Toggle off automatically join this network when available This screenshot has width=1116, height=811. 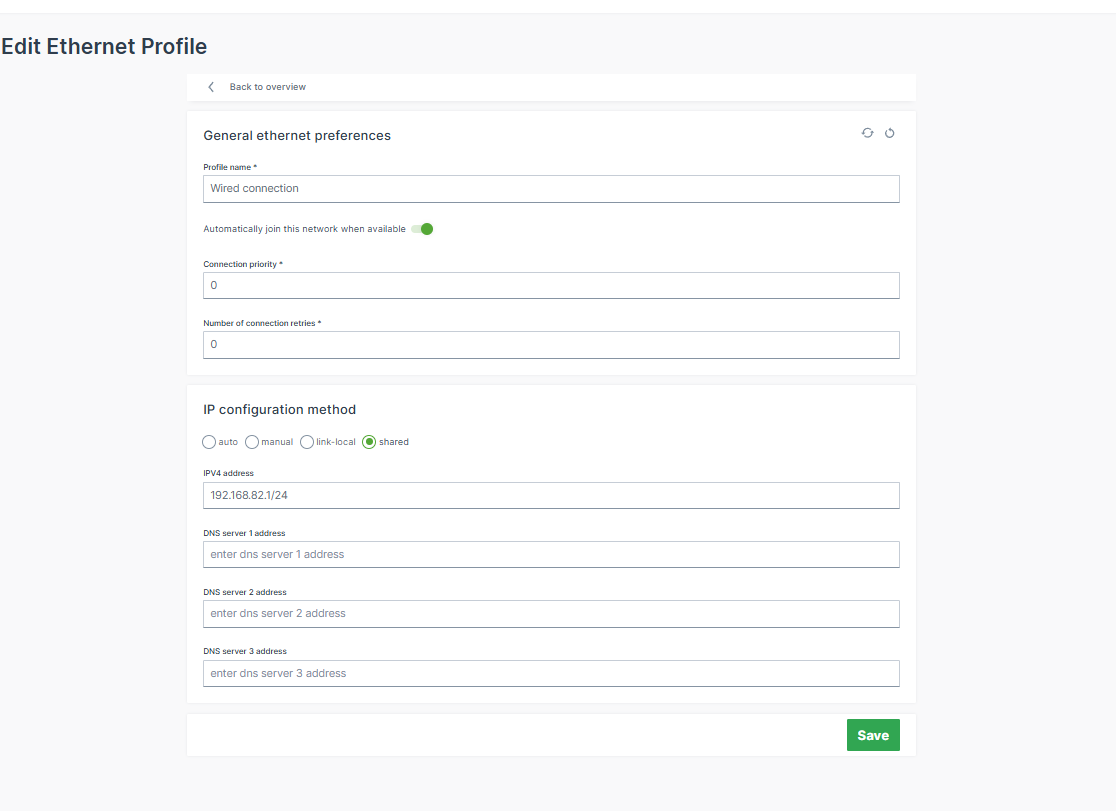(x=421, y=228)
